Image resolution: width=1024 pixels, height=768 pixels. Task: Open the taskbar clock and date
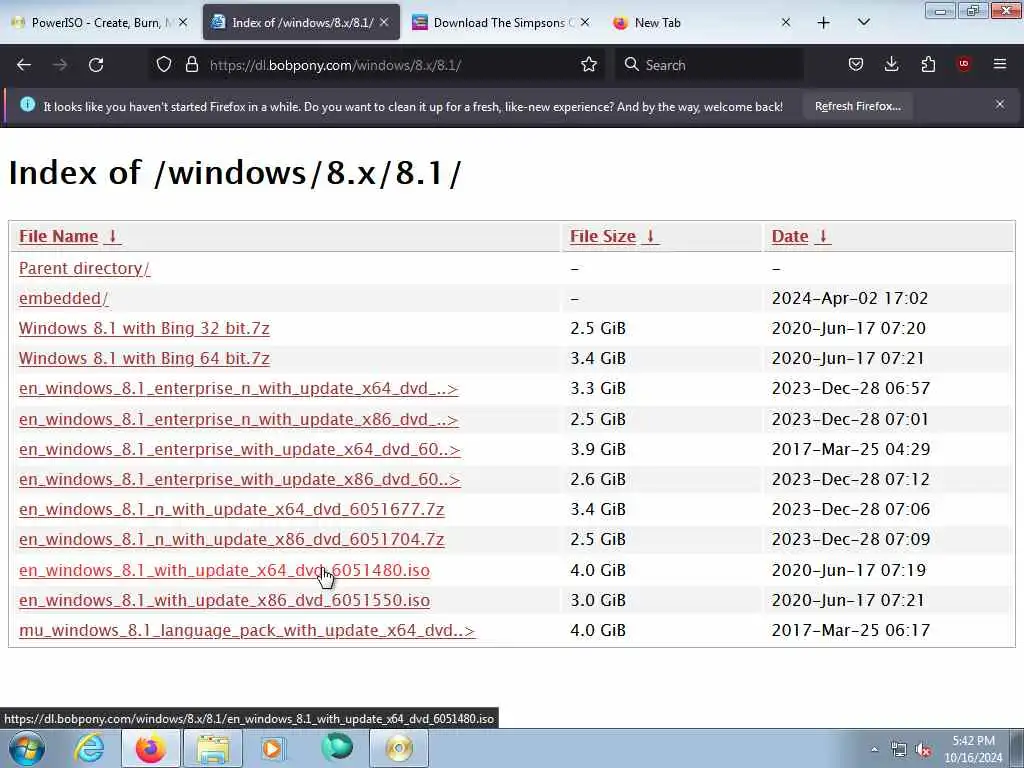pos(973,749)
